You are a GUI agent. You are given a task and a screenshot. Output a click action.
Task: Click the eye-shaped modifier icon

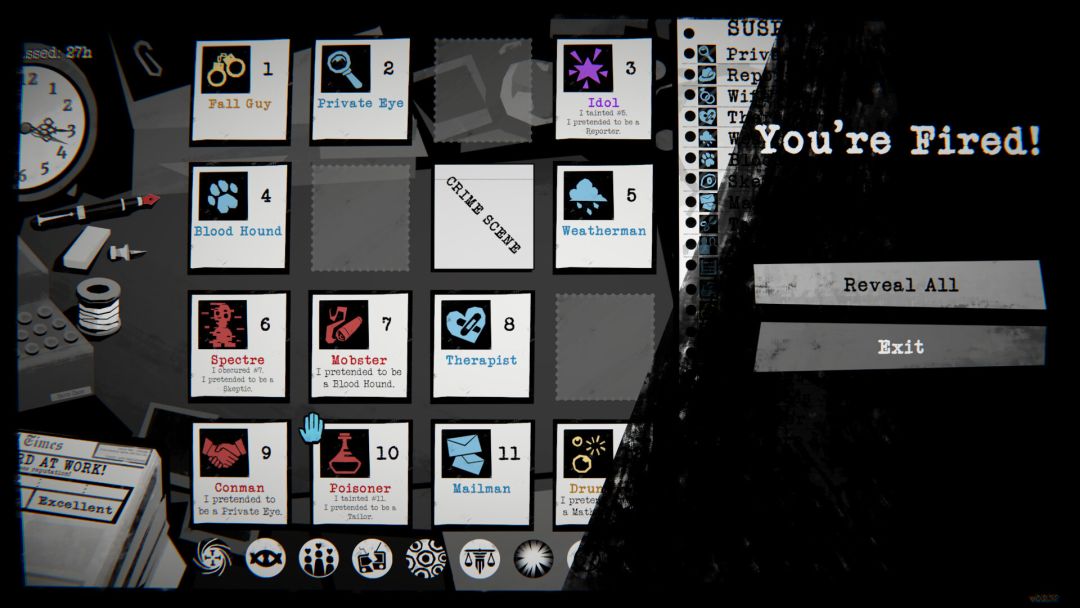pos(265,558)
